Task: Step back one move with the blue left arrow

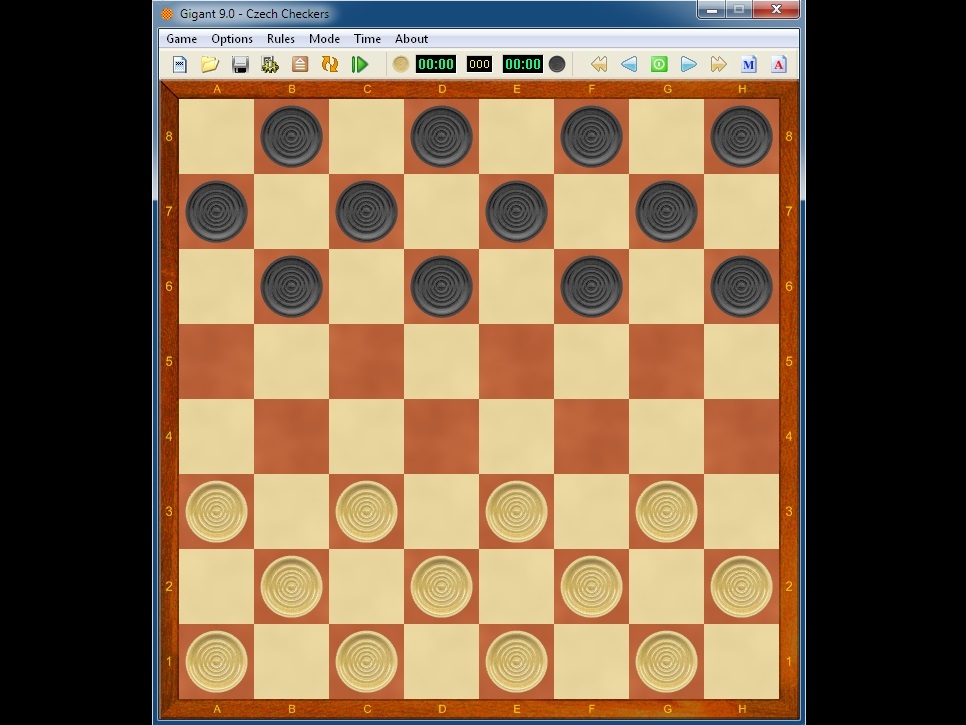Action: click(x=629, y=64)
